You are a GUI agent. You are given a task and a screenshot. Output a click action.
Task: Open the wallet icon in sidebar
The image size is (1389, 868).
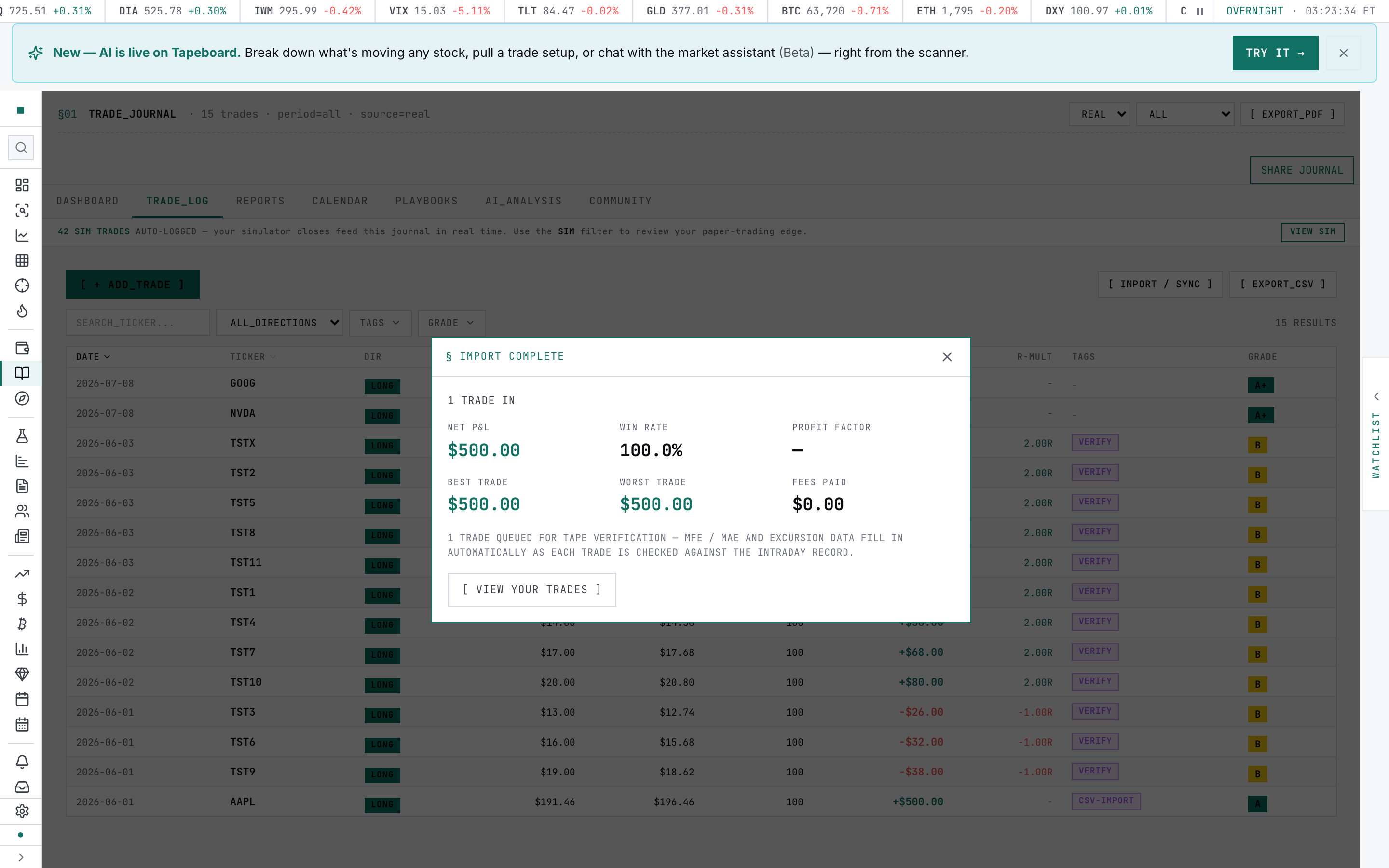click(22, 348)
